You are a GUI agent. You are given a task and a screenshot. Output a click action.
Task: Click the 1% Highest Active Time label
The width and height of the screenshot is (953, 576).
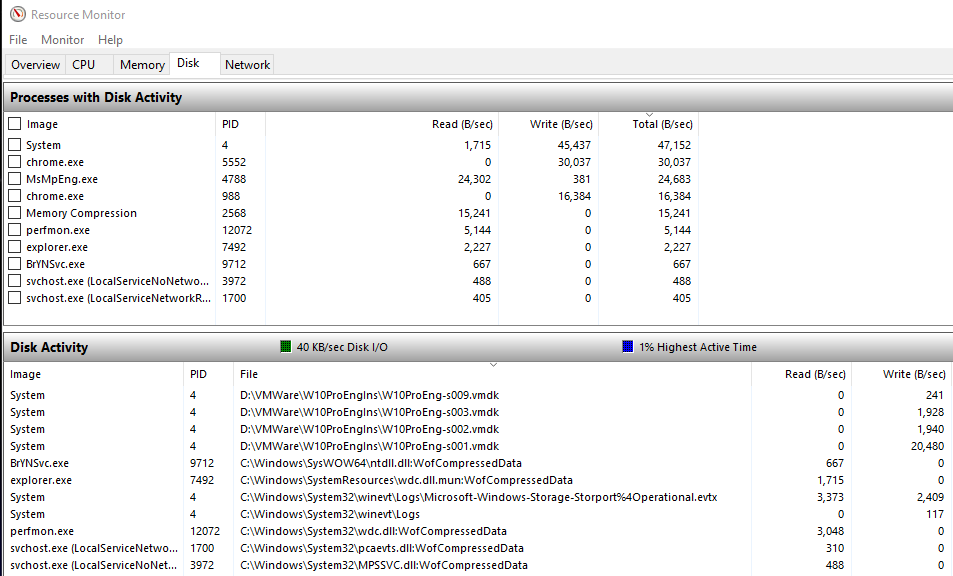(698, 347)
